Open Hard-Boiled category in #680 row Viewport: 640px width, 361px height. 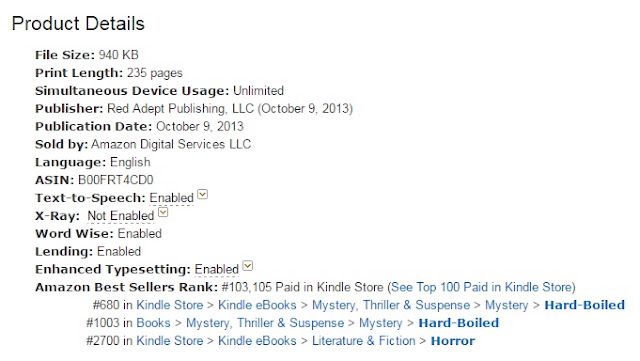click(x=584, y=305)
